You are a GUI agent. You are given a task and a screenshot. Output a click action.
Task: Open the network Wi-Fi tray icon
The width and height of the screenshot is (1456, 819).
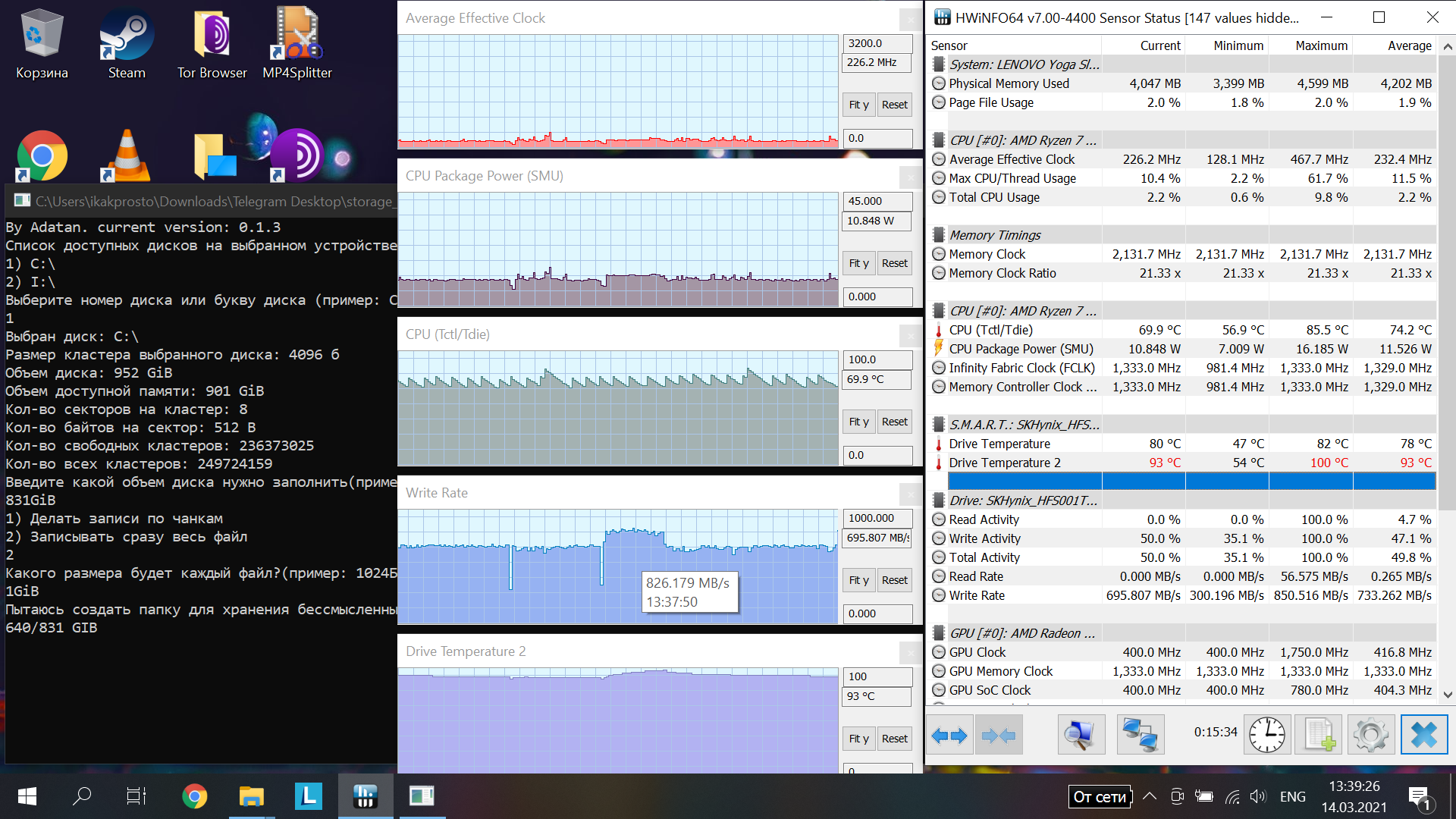(1232, 796)
